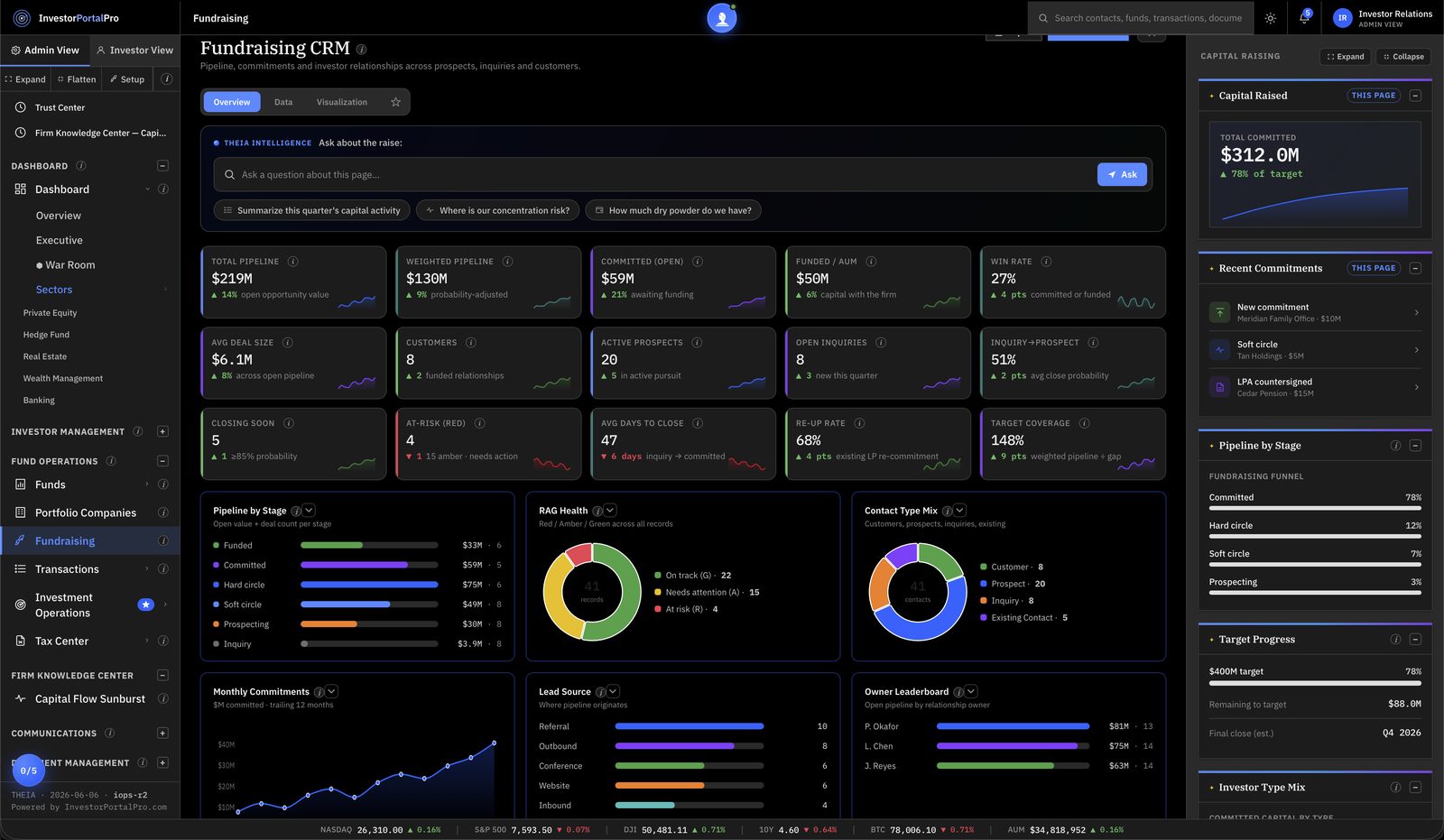Switch to Investor View
This screenshot has width=1444, height=840.
(134, 51)
